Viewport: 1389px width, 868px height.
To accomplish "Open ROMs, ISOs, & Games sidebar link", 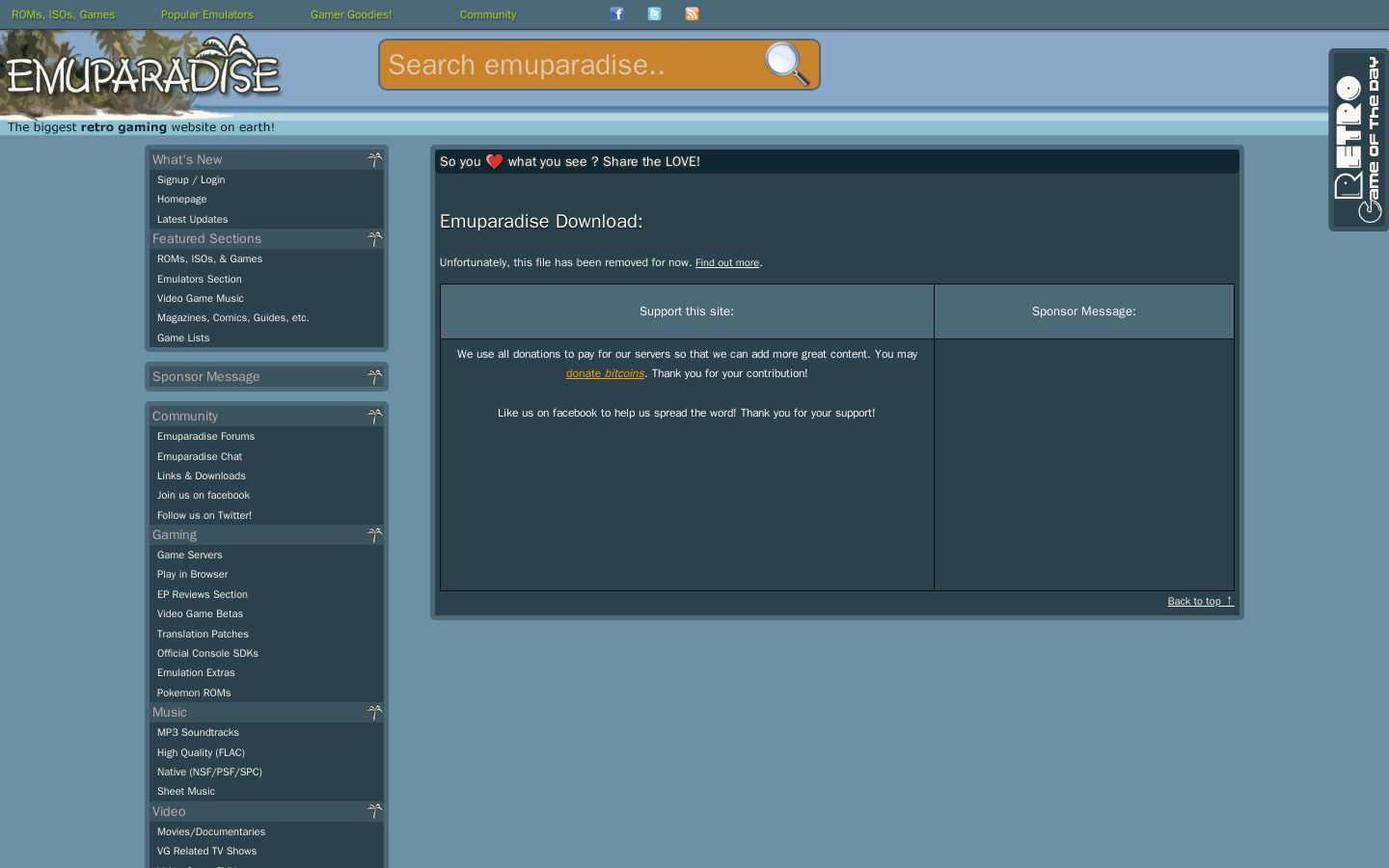I will (210, 258).
